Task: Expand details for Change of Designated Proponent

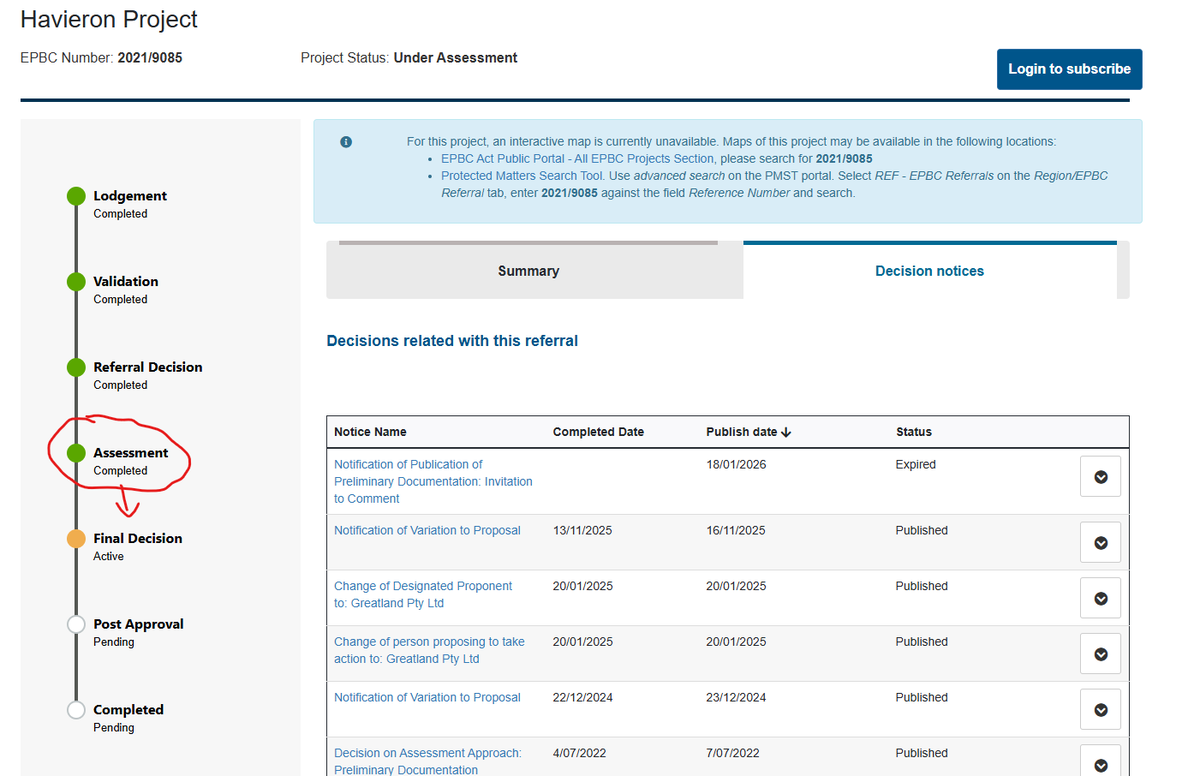Action: point(1100,597)
